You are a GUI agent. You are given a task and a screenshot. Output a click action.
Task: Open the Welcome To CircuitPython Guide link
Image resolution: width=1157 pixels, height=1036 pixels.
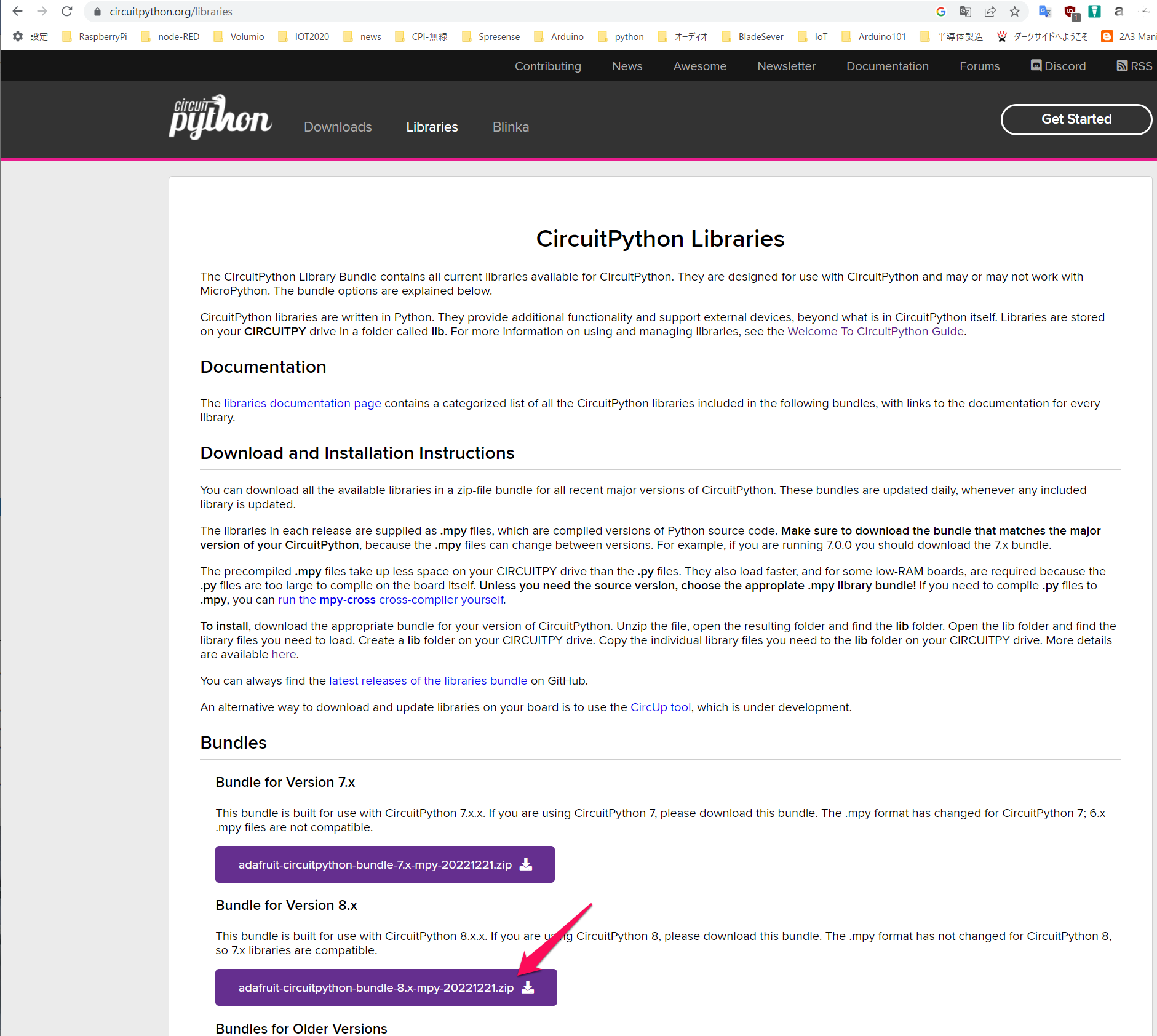(x=875, y=331)
